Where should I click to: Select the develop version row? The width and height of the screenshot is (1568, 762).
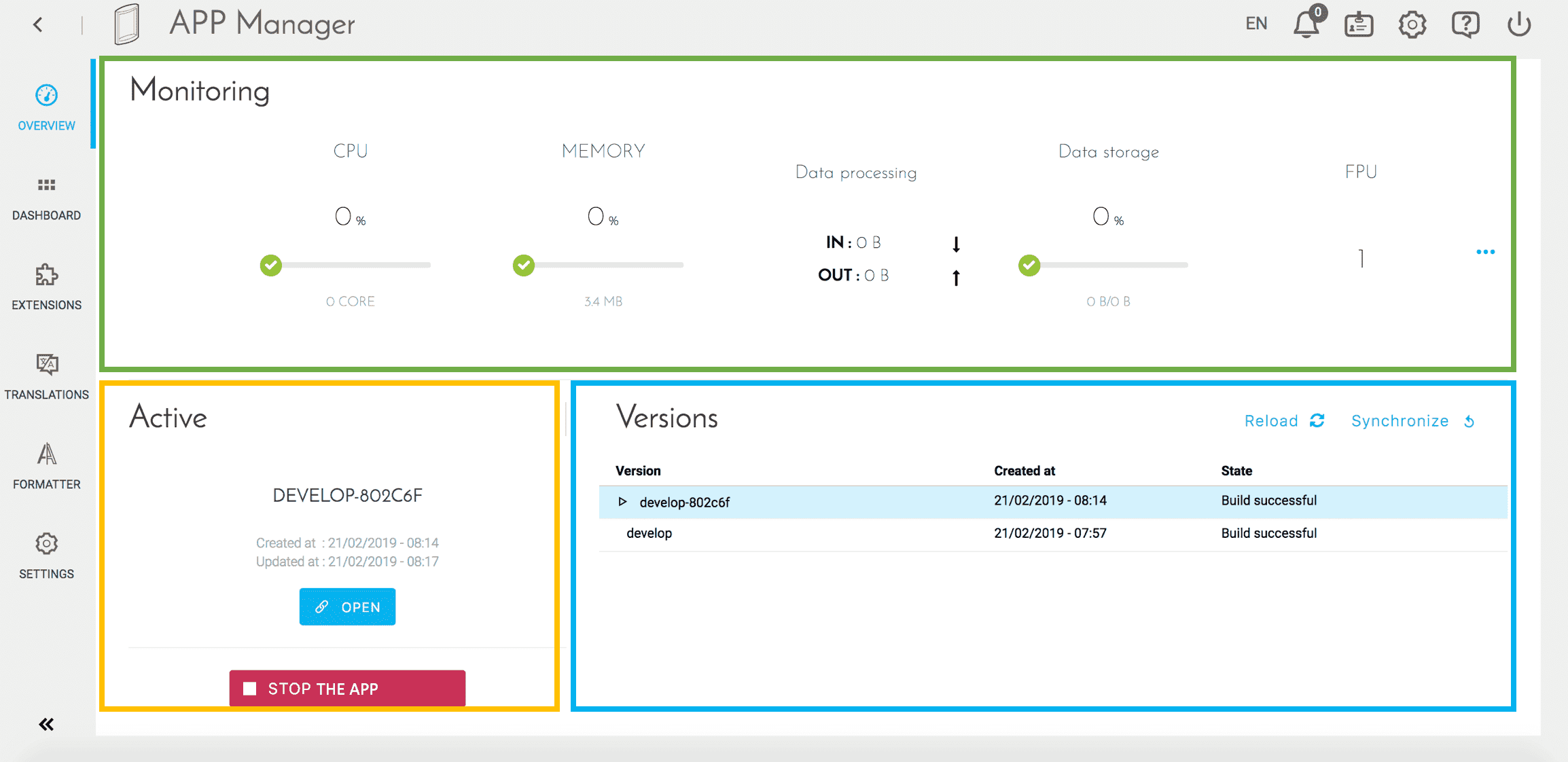1053,534
